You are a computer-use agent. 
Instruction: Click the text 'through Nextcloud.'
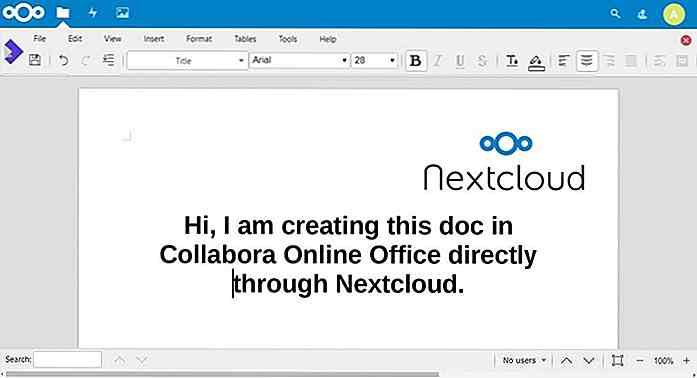(349, 284)
